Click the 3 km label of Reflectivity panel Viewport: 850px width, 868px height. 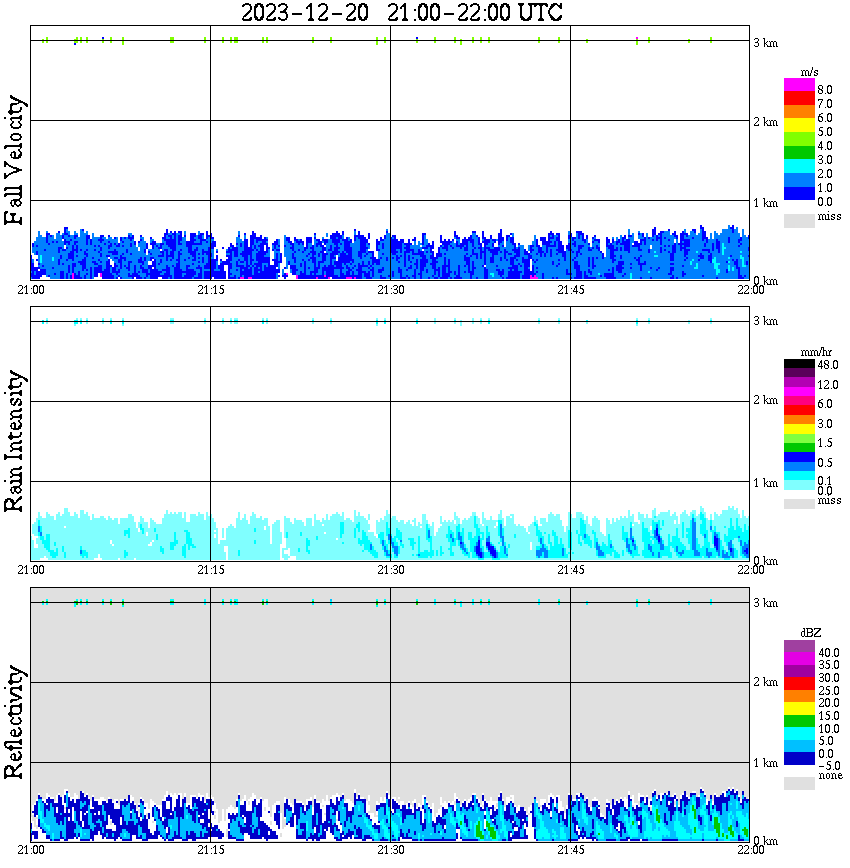tap(766, 603)
